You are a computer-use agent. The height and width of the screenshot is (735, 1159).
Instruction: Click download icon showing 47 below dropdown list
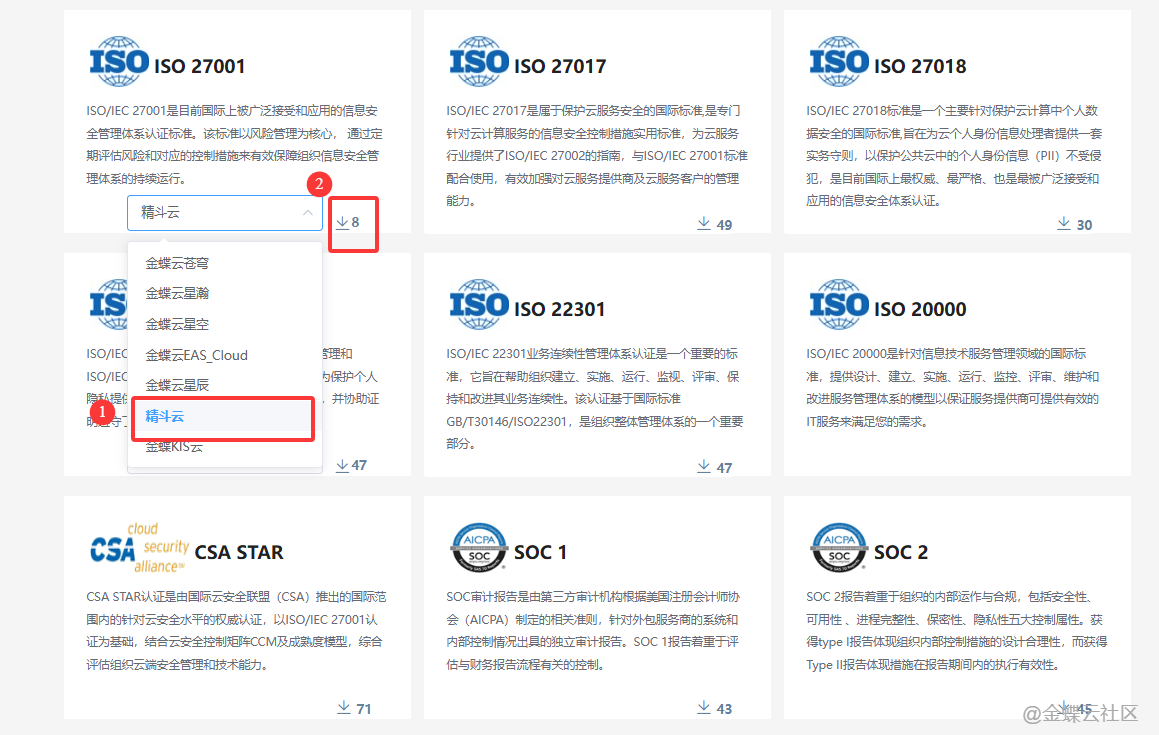(x=342, y=465)
